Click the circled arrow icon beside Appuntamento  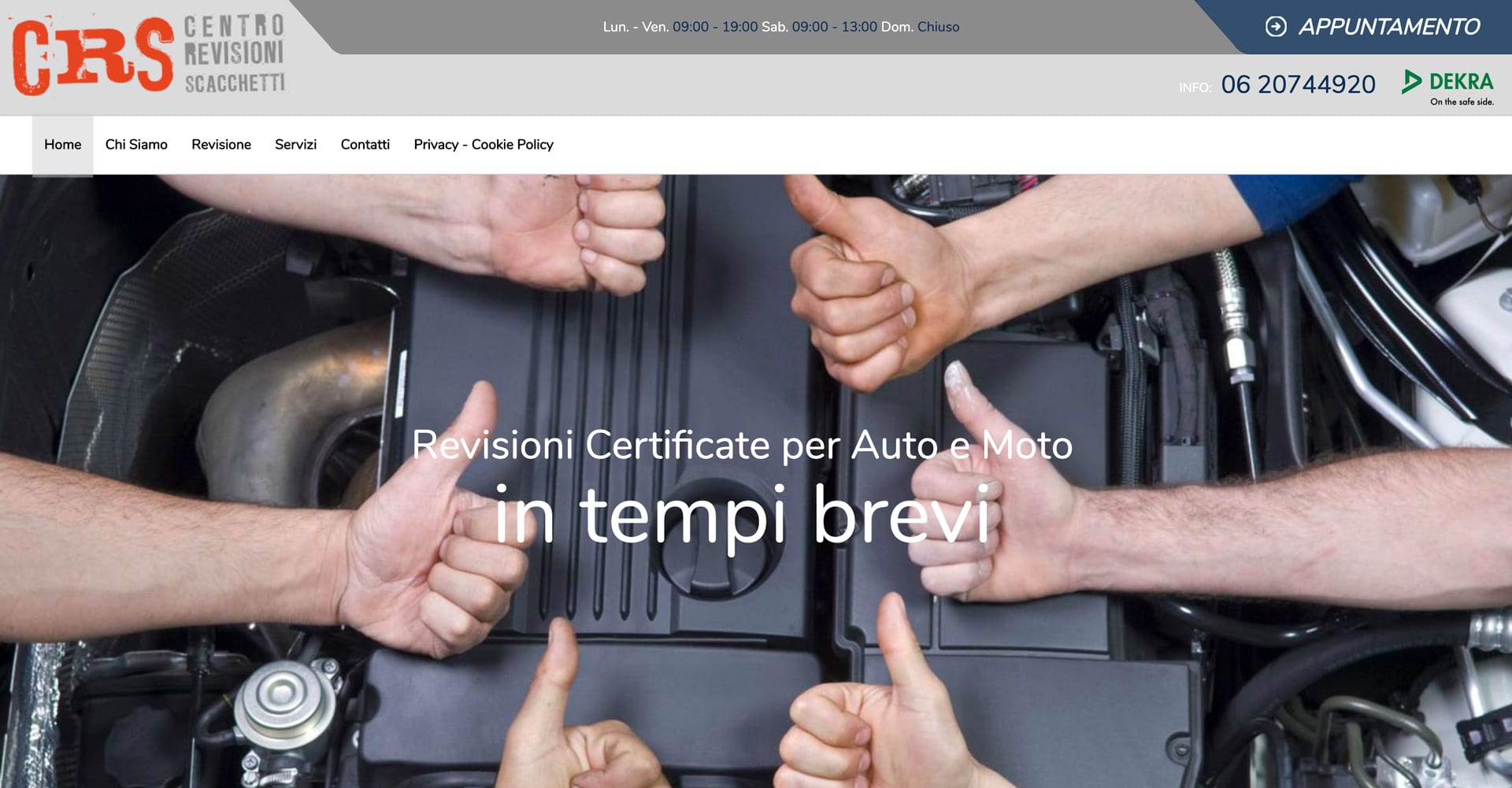coord(1275,27)
